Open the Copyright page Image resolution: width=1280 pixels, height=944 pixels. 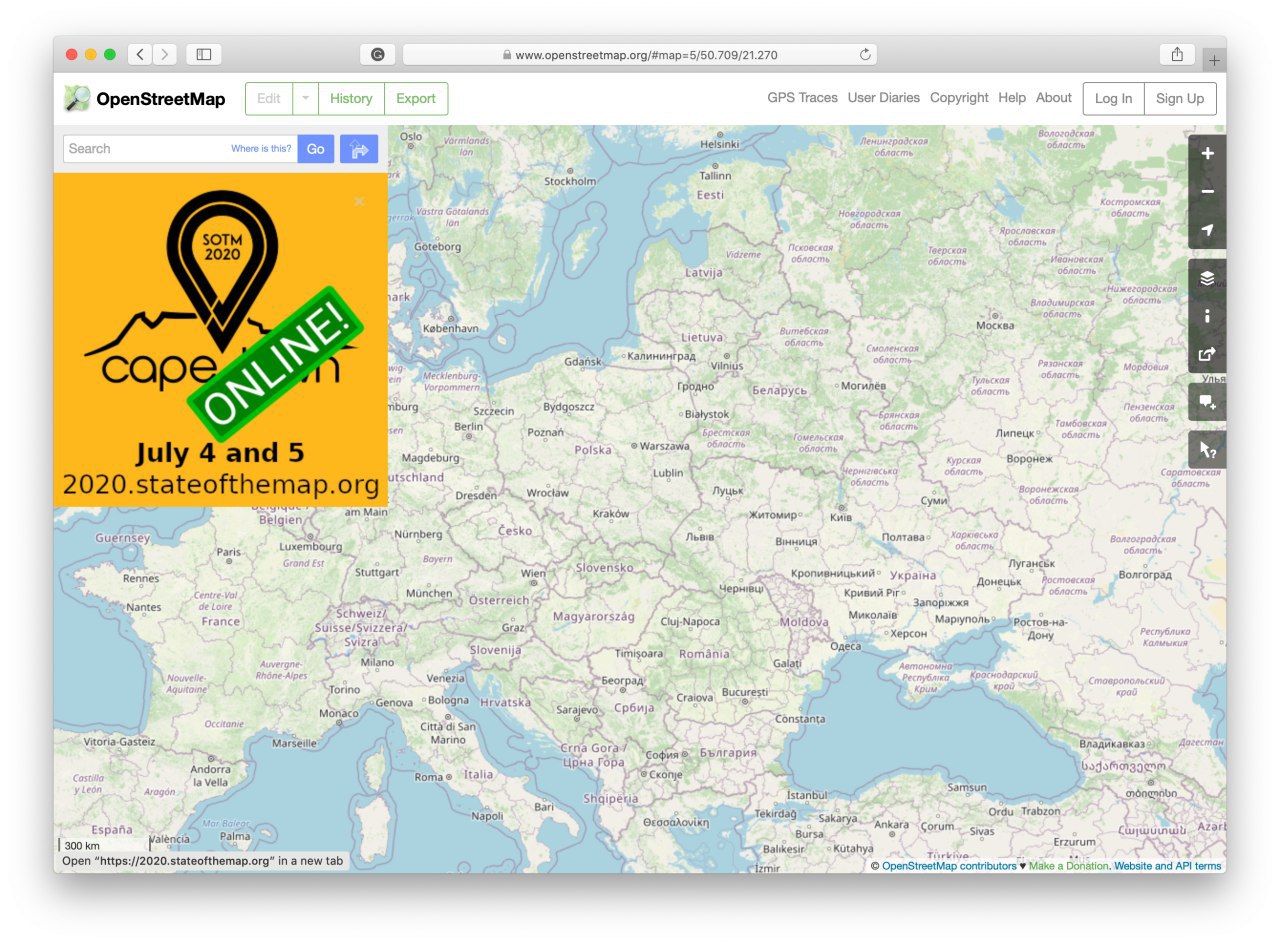pyautogui.click(x=959, y=98)
